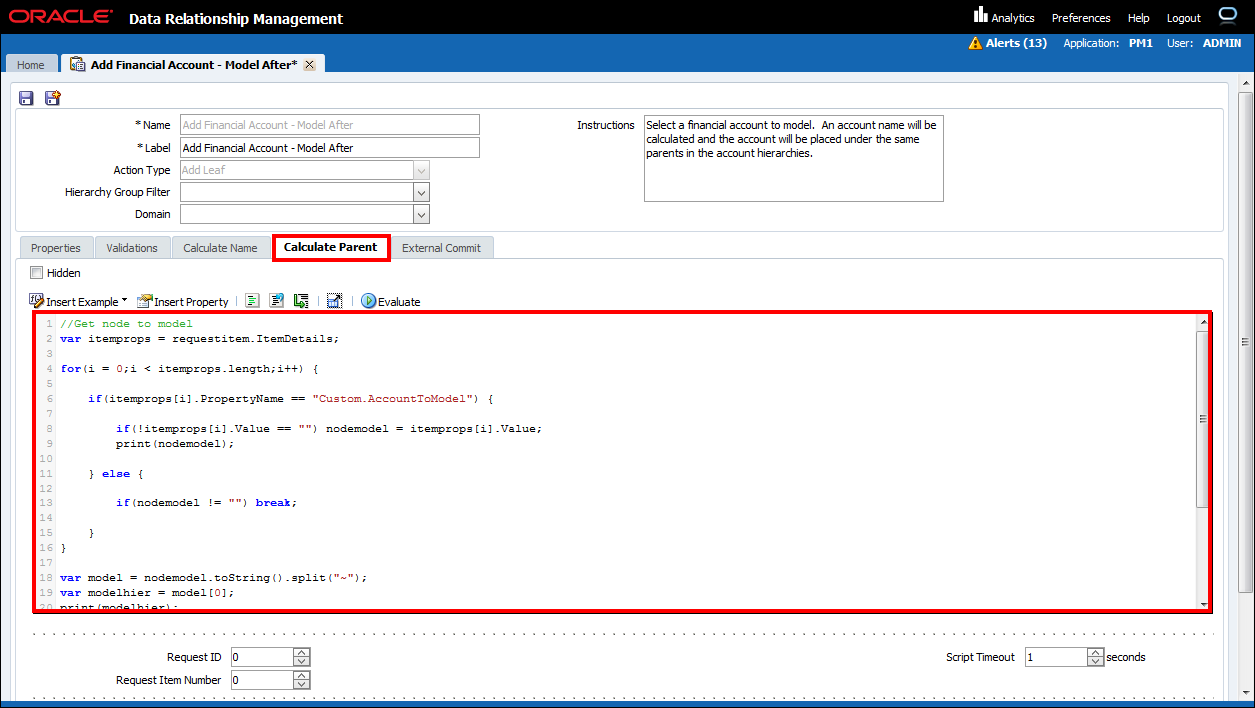Viewport: 1255px width, 708px height.
Task: Click the Name input field
Action: [330, 125]
